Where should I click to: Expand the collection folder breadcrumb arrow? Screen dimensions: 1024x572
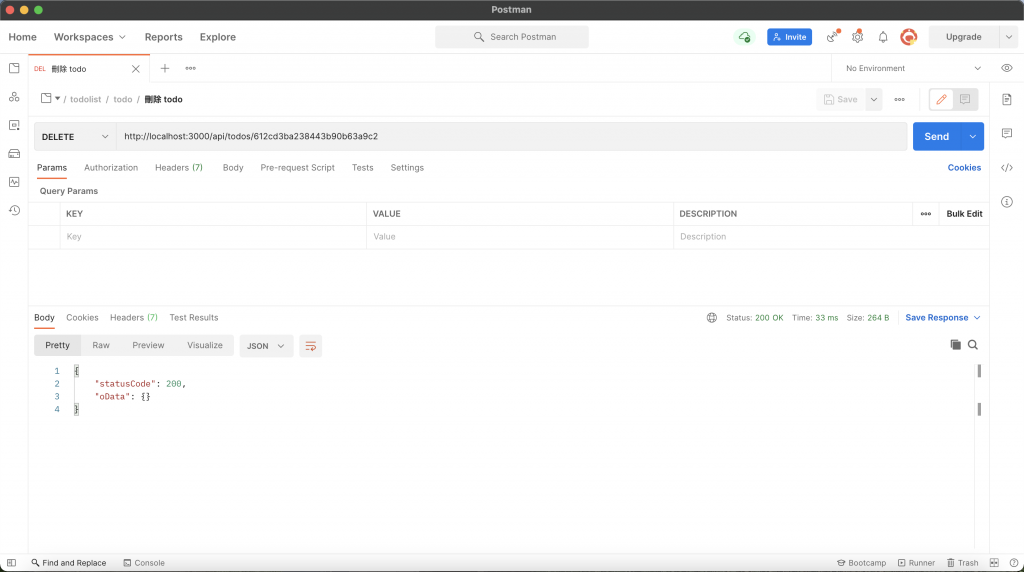[57, 99]
